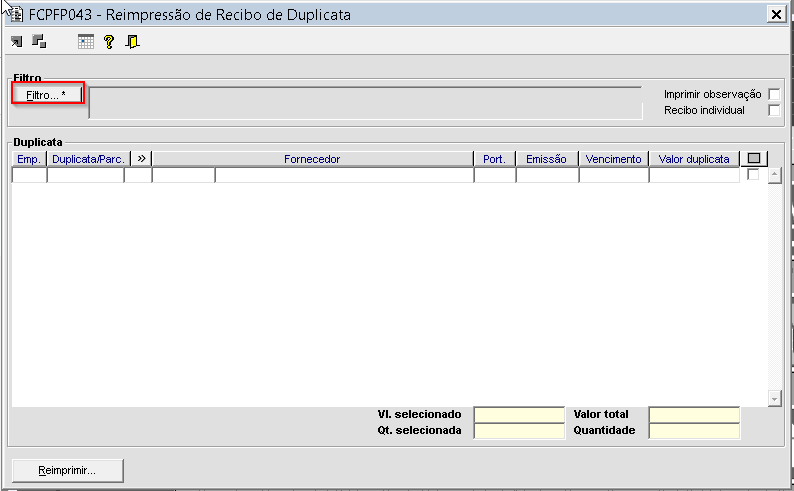Click the filter description text area
Viewport: 794px width, 491px height.
(x=366, y=103)
